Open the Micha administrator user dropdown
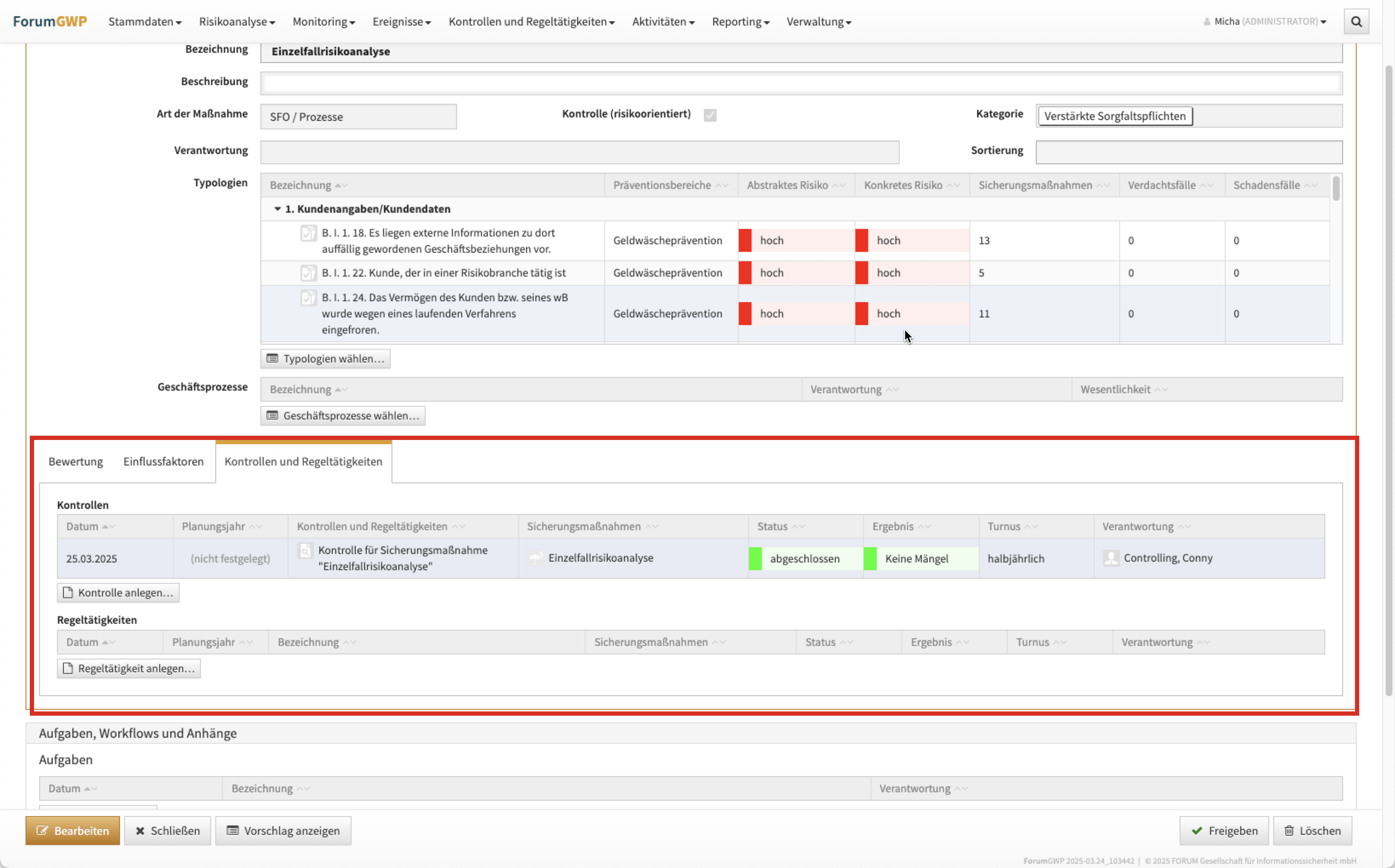 pos(1266,22)
